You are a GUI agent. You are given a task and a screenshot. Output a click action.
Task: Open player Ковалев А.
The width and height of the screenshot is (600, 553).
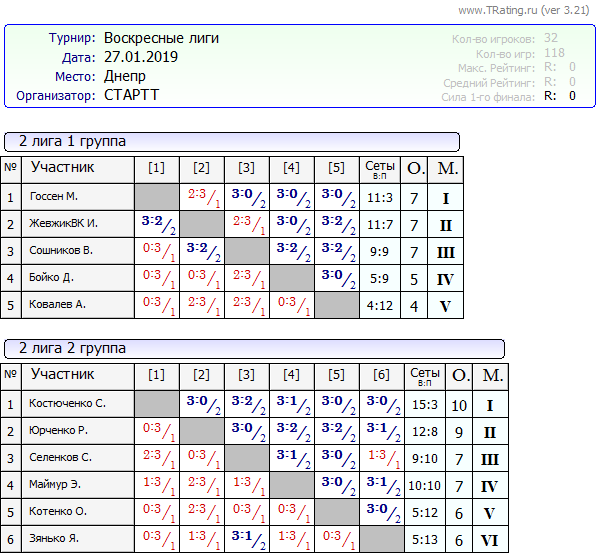click(x=58, y=304)
